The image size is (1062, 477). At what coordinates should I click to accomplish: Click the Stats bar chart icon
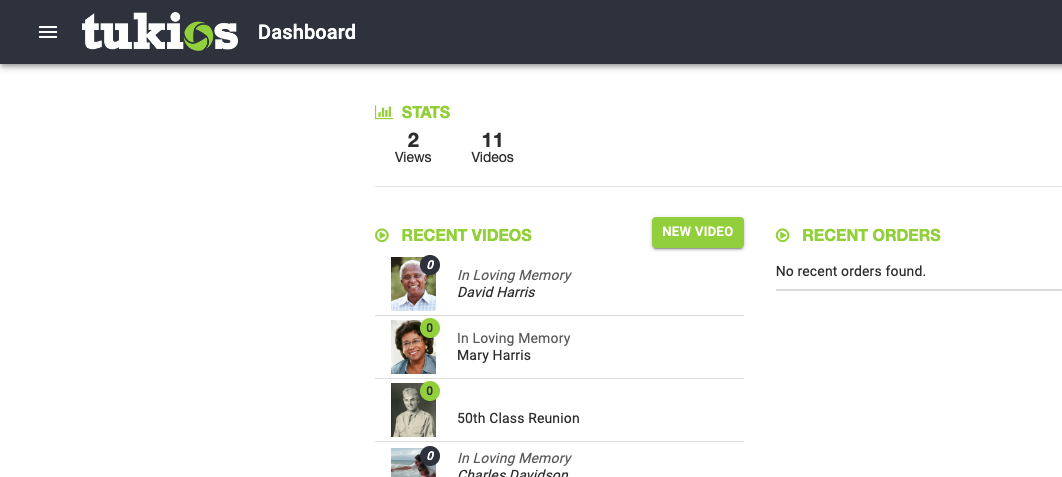point(383,112)
